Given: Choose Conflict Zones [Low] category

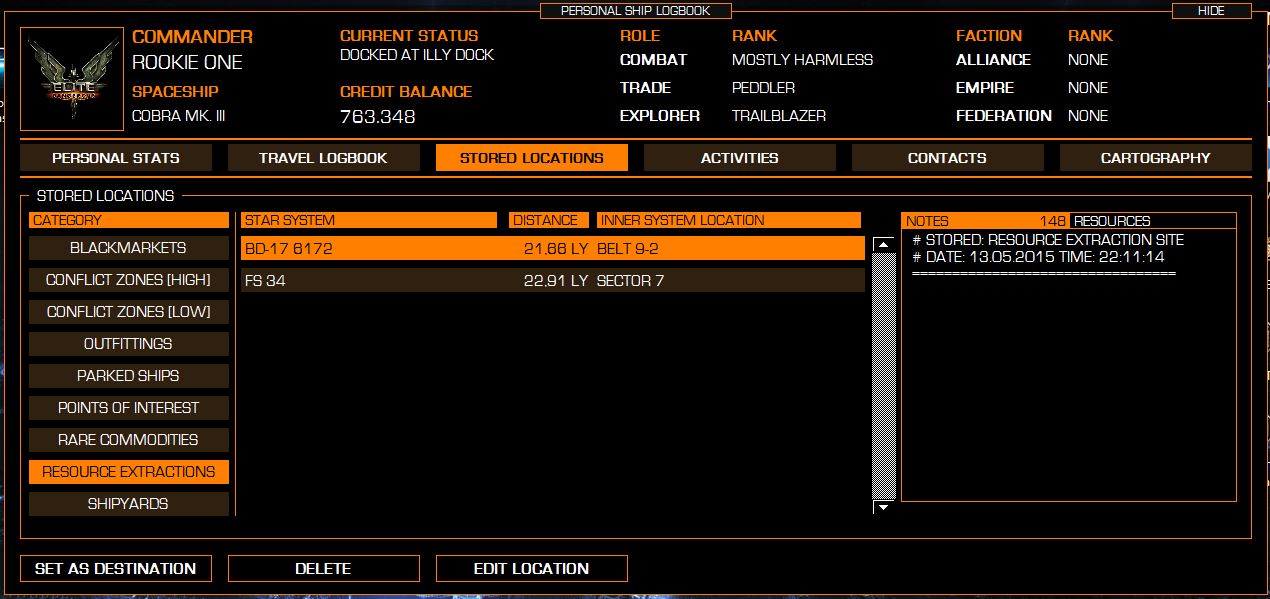Looking at the screenshot, I should 129,312.
